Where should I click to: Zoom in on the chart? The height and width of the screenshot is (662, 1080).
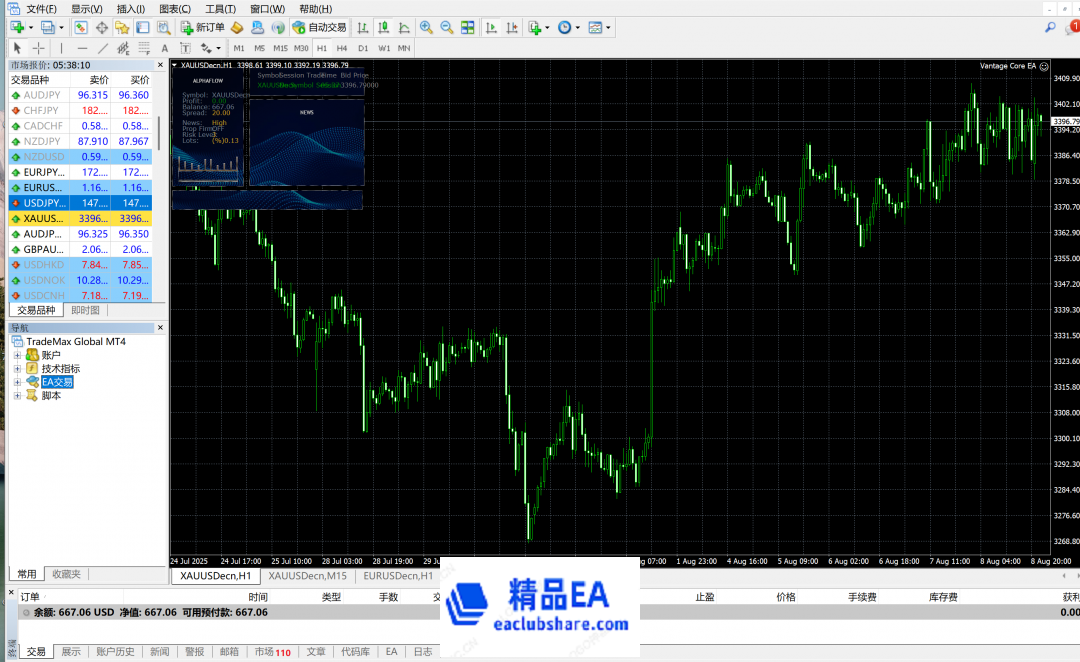426,27
